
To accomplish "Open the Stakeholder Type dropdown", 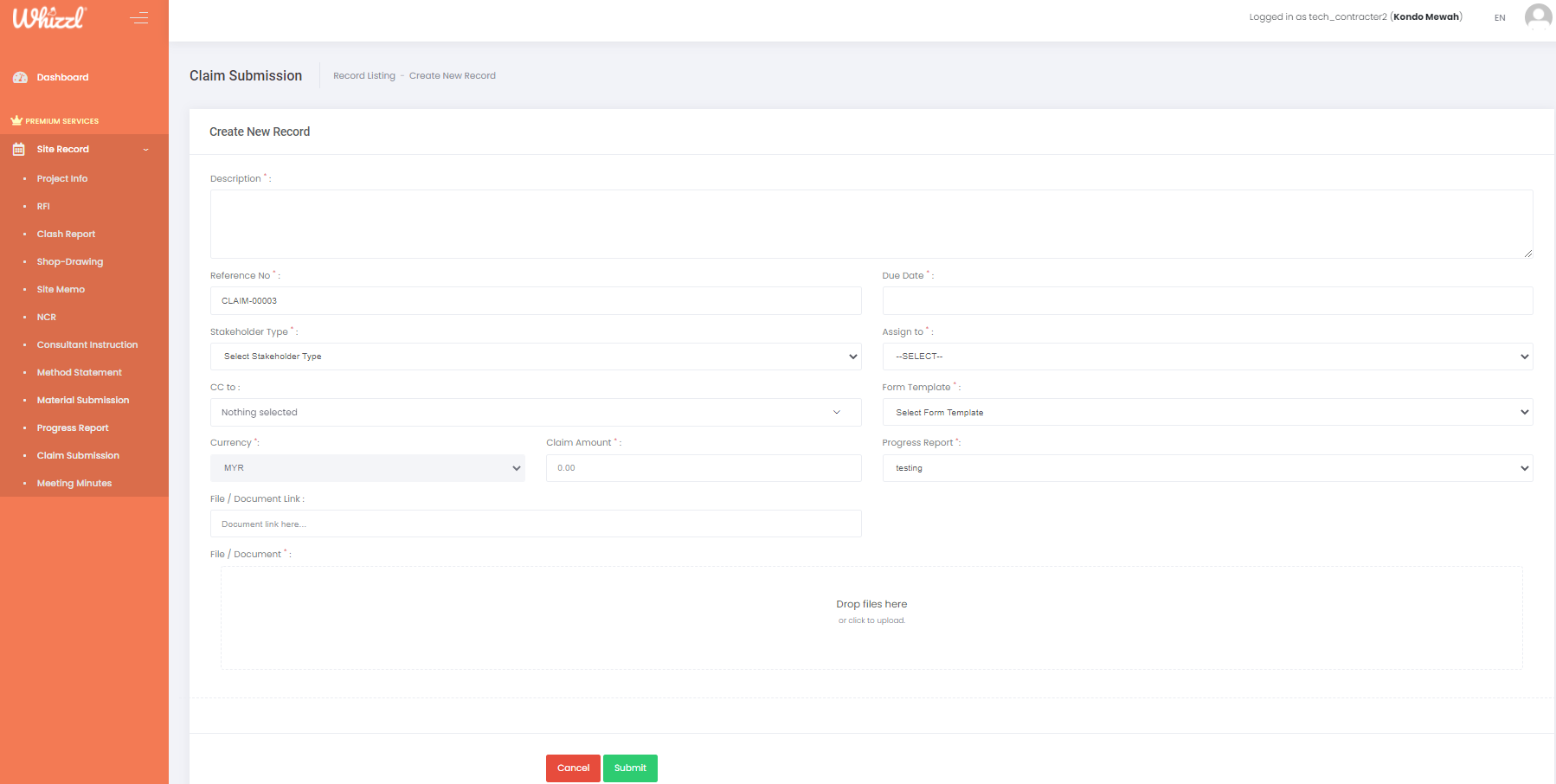I will (x=535, y=357).
